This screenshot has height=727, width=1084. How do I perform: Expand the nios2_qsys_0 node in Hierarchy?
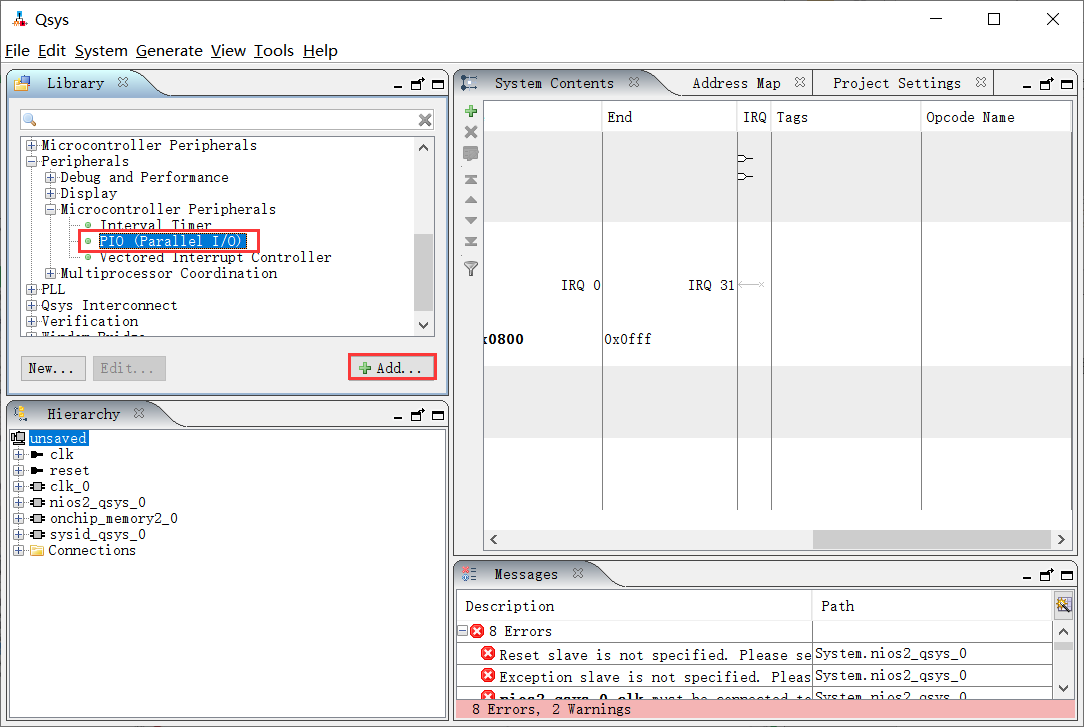click(x=18, y=503)
